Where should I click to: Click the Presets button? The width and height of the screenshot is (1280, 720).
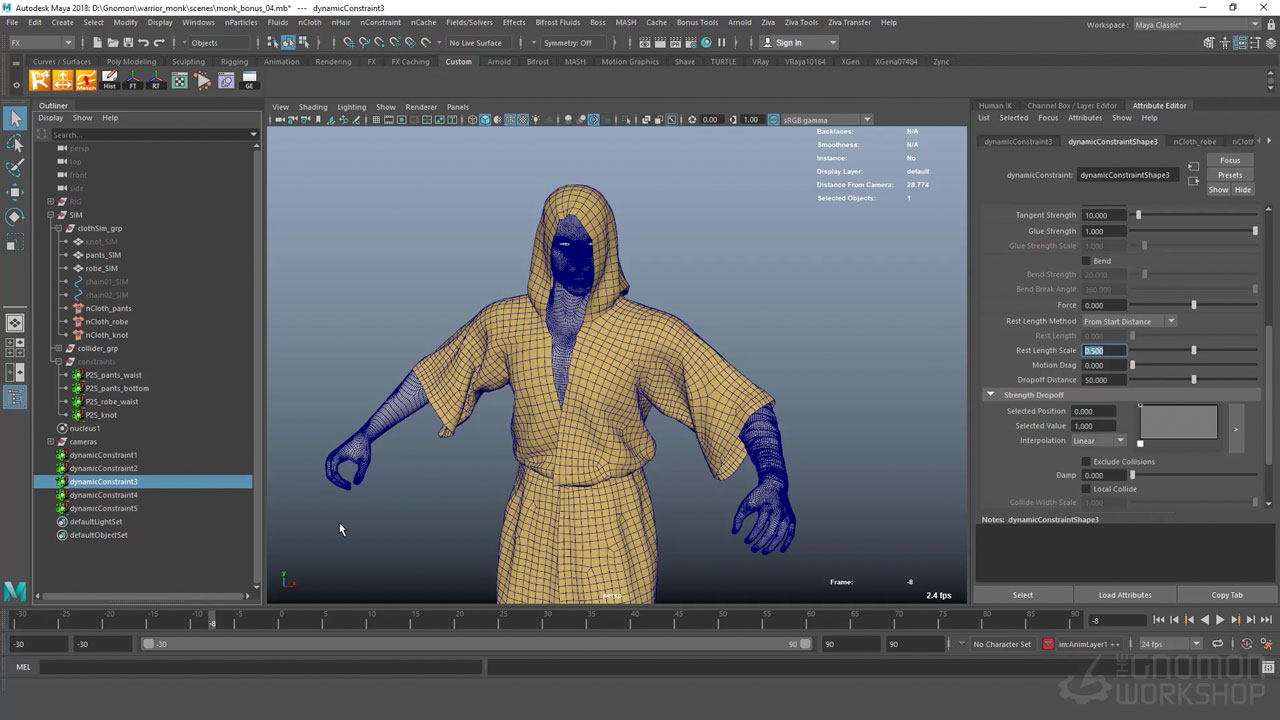pyautogui.click(x=1230, y=175)
